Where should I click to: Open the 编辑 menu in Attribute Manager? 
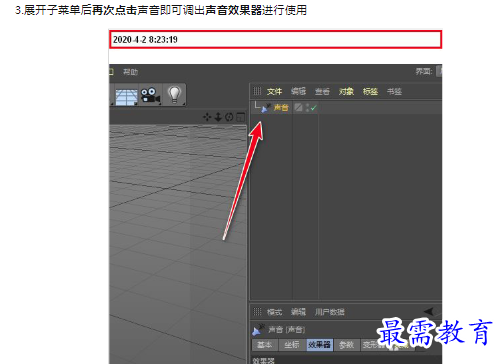click(298, 312)
